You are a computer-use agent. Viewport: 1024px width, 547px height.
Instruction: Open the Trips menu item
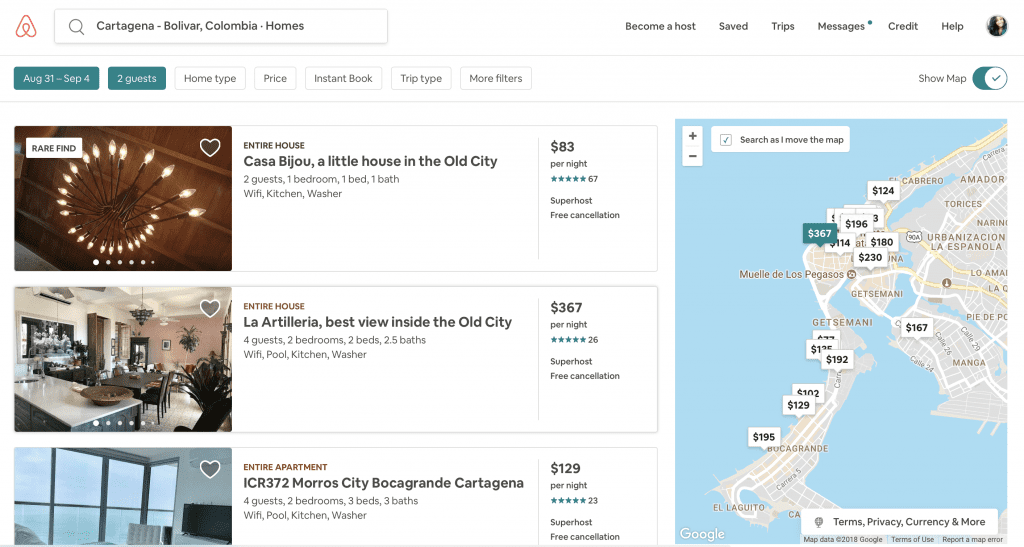783,26
